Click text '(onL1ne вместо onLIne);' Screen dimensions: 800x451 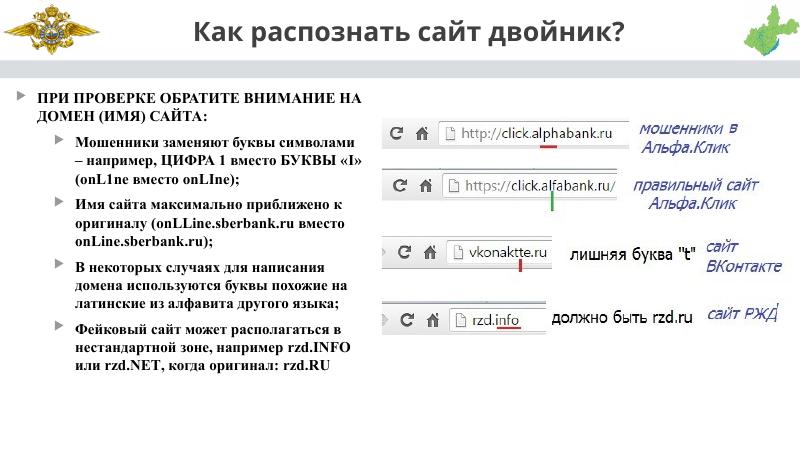tap(157, 180)
